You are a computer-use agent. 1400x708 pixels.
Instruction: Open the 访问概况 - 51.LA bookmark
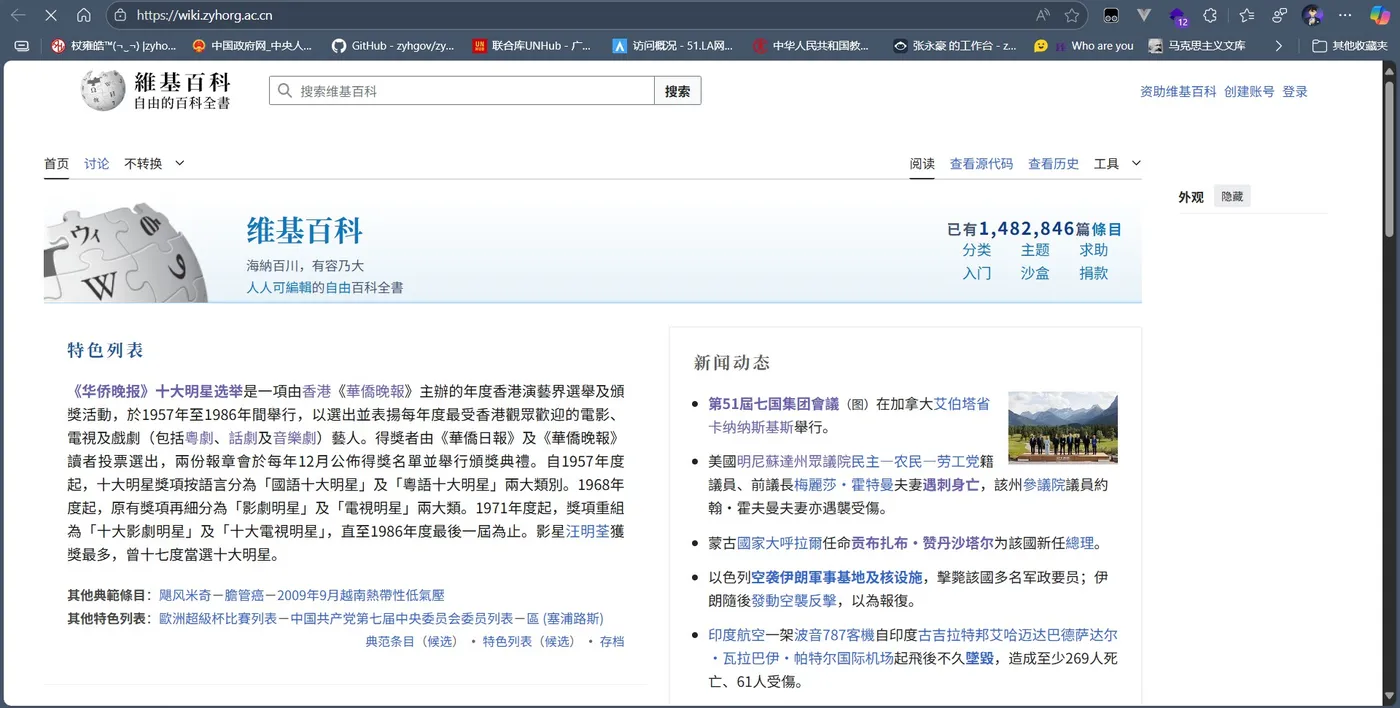pyautogui.click(x=672, y=45)
